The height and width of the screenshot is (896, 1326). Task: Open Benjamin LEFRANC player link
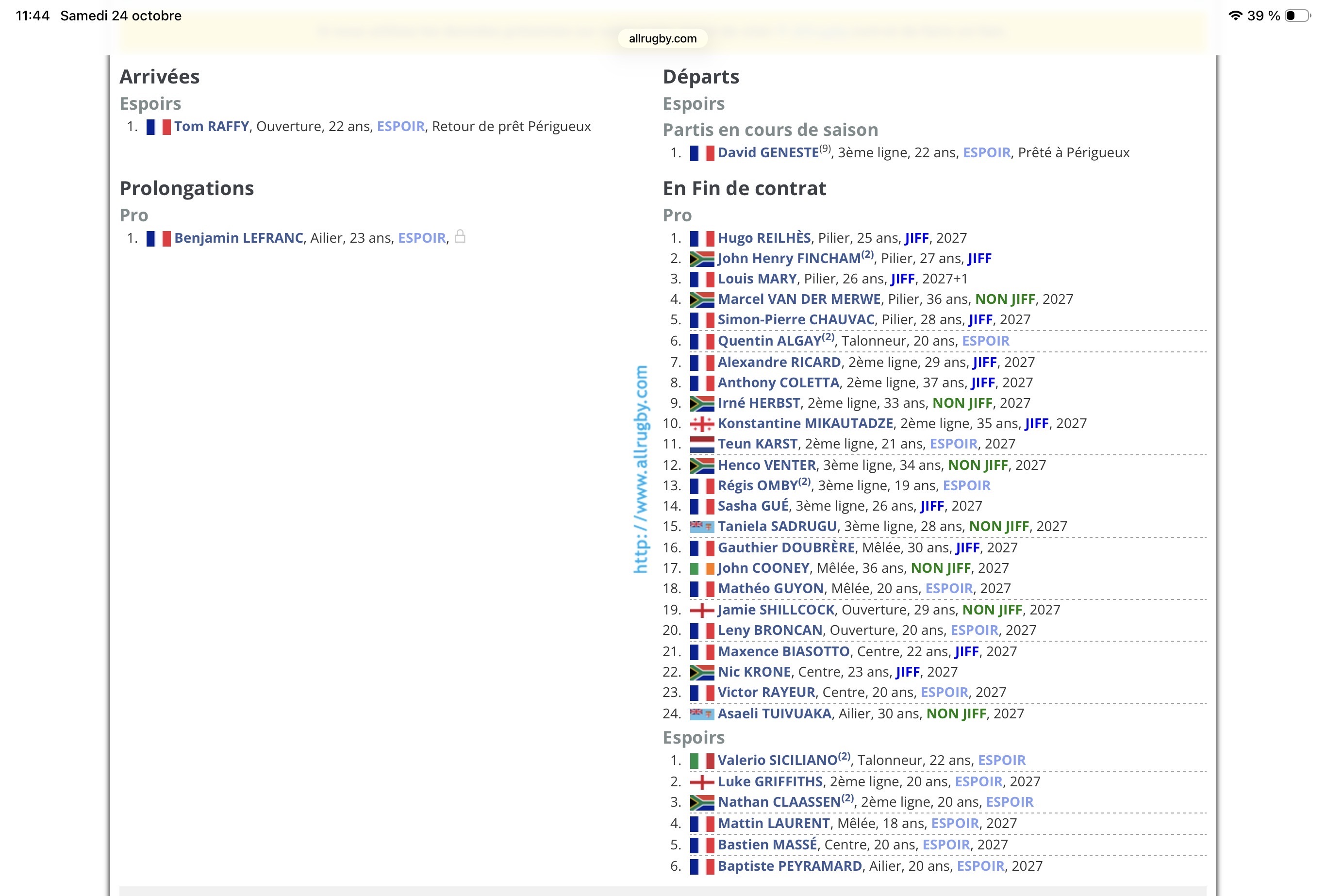click(x=238, y=238)
